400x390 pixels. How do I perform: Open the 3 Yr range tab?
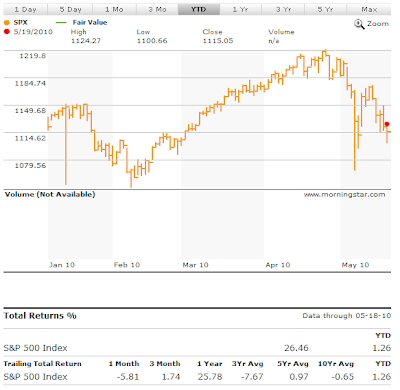coord(283,9)
